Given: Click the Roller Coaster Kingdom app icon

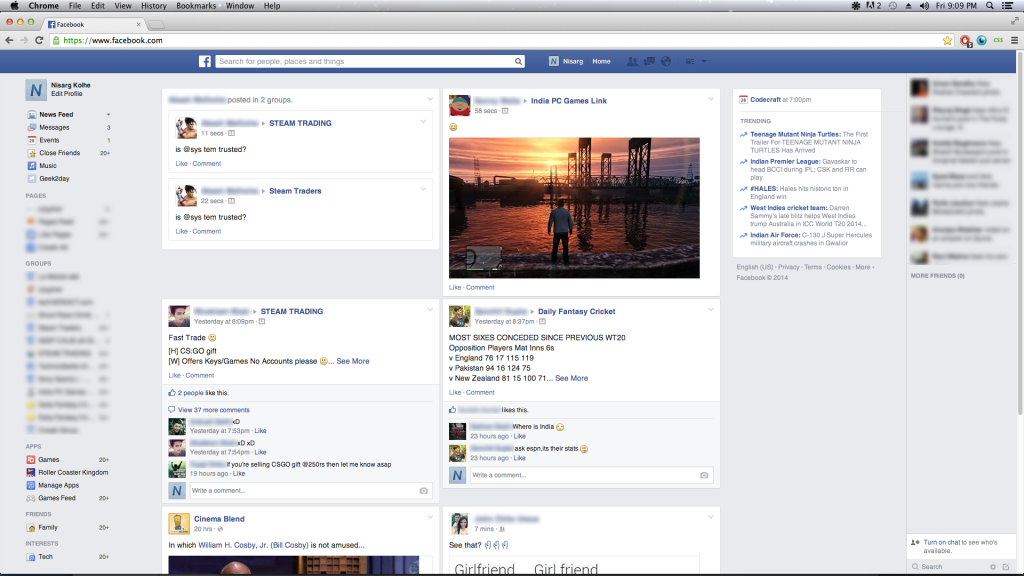Looking at the screenshot, I should pyautogui.click(x=31, y=472).
